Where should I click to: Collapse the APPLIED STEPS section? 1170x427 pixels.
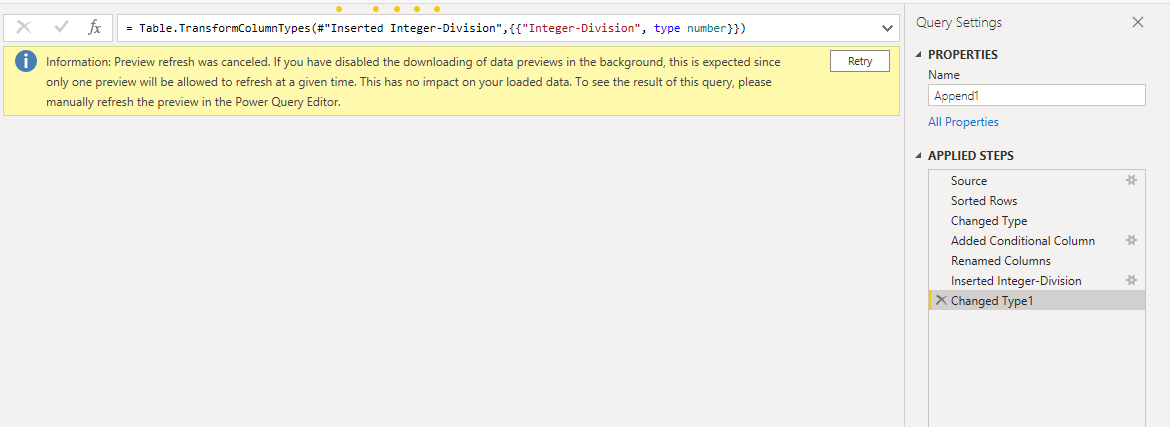(x=919, y=156)
